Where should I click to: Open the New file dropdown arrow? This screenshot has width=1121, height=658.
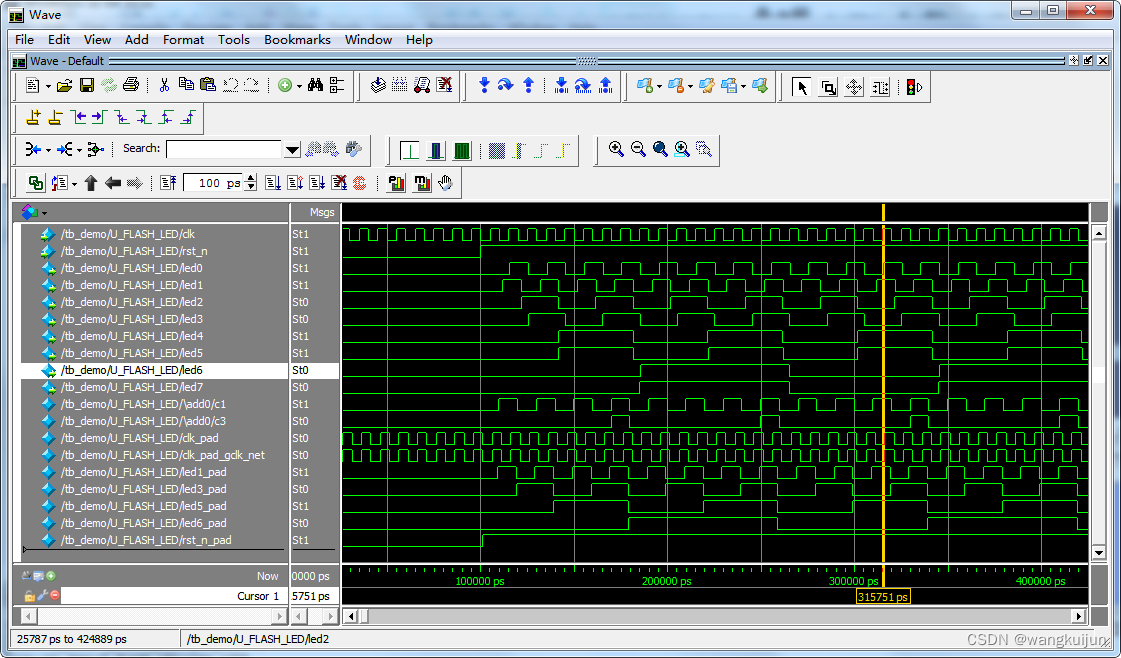click(x=47, y=85)
